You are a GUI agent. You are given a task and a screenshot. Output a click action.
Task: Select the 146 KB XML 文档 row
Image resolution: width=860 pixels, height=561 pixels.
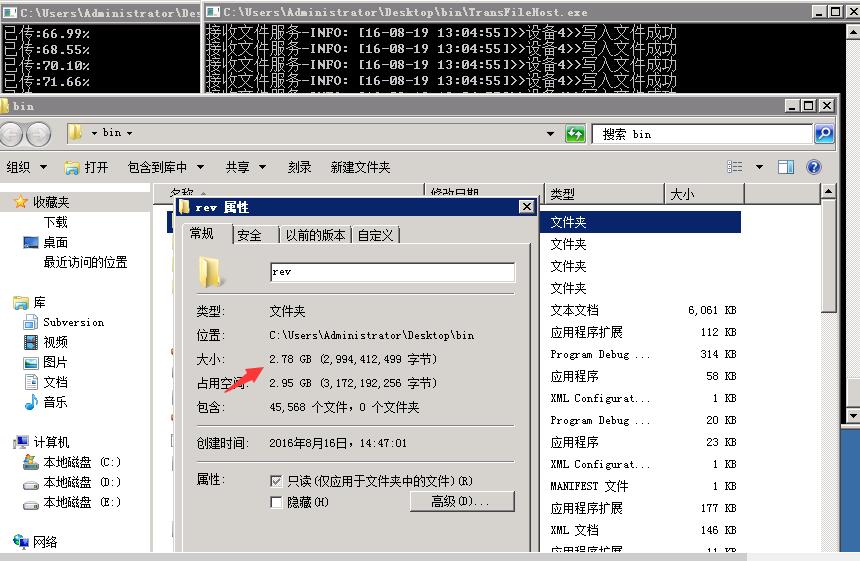pyautogui.click(x=643, y=530)
